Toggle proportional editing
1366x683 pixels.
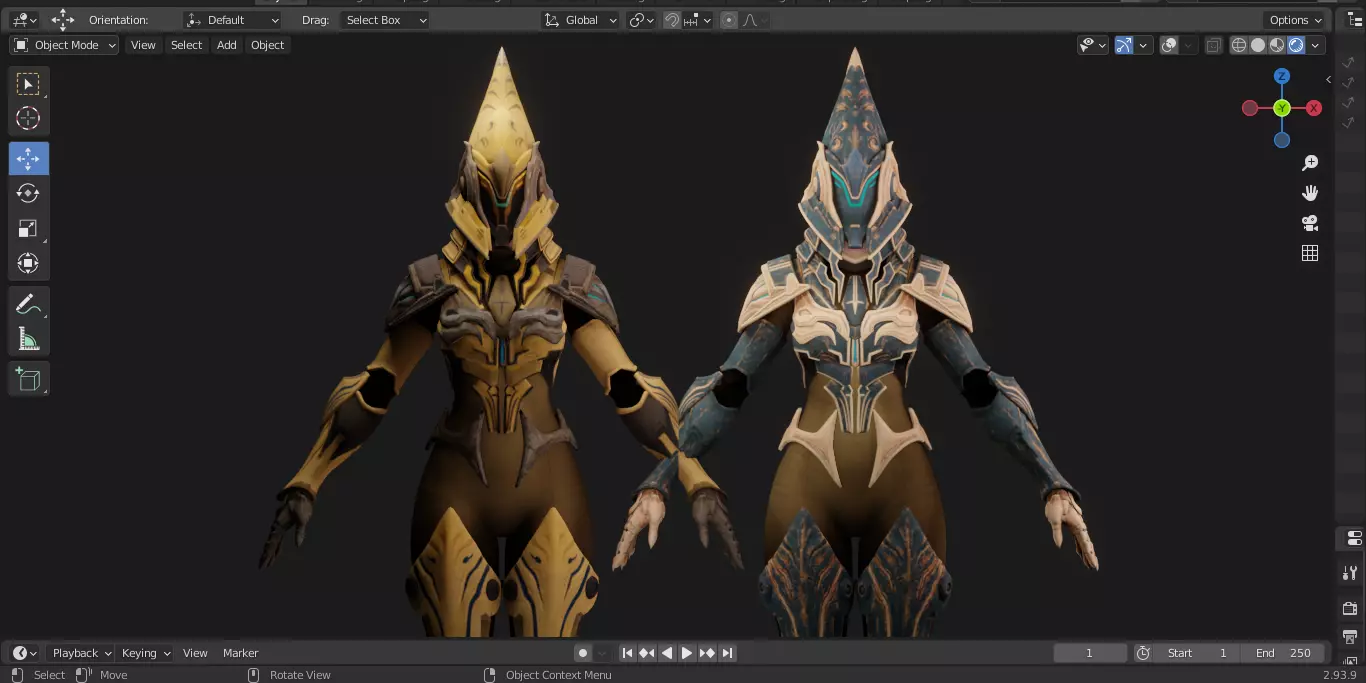(x=728, y=20)
